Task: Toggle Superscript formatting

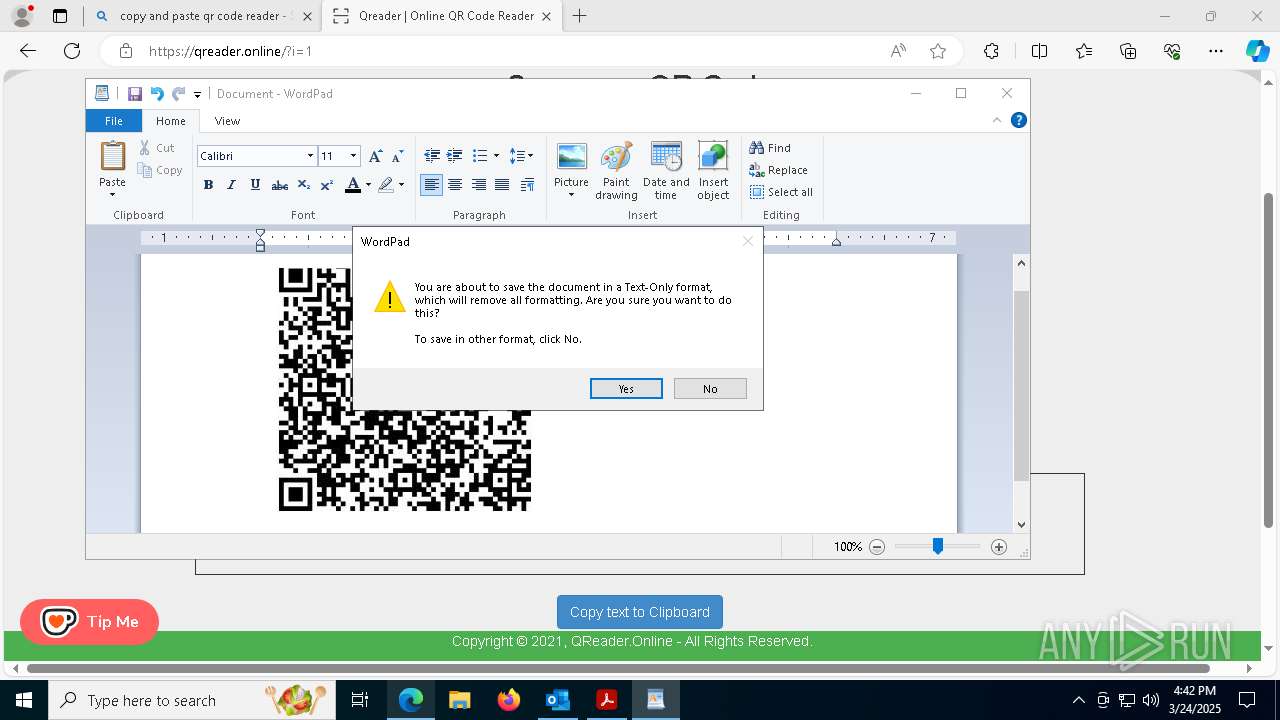Action: pos(327,185)
